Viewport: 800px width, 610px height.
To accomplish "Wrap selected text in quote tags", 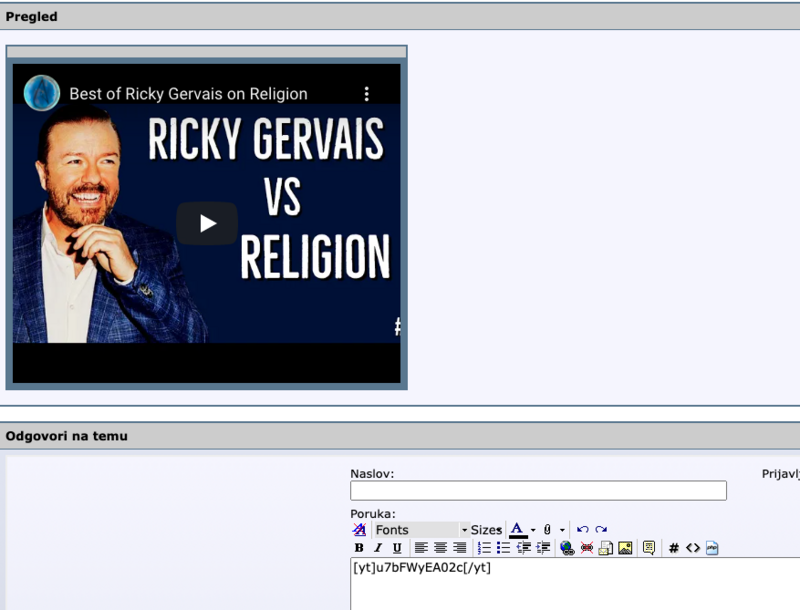I will point(649,548).
